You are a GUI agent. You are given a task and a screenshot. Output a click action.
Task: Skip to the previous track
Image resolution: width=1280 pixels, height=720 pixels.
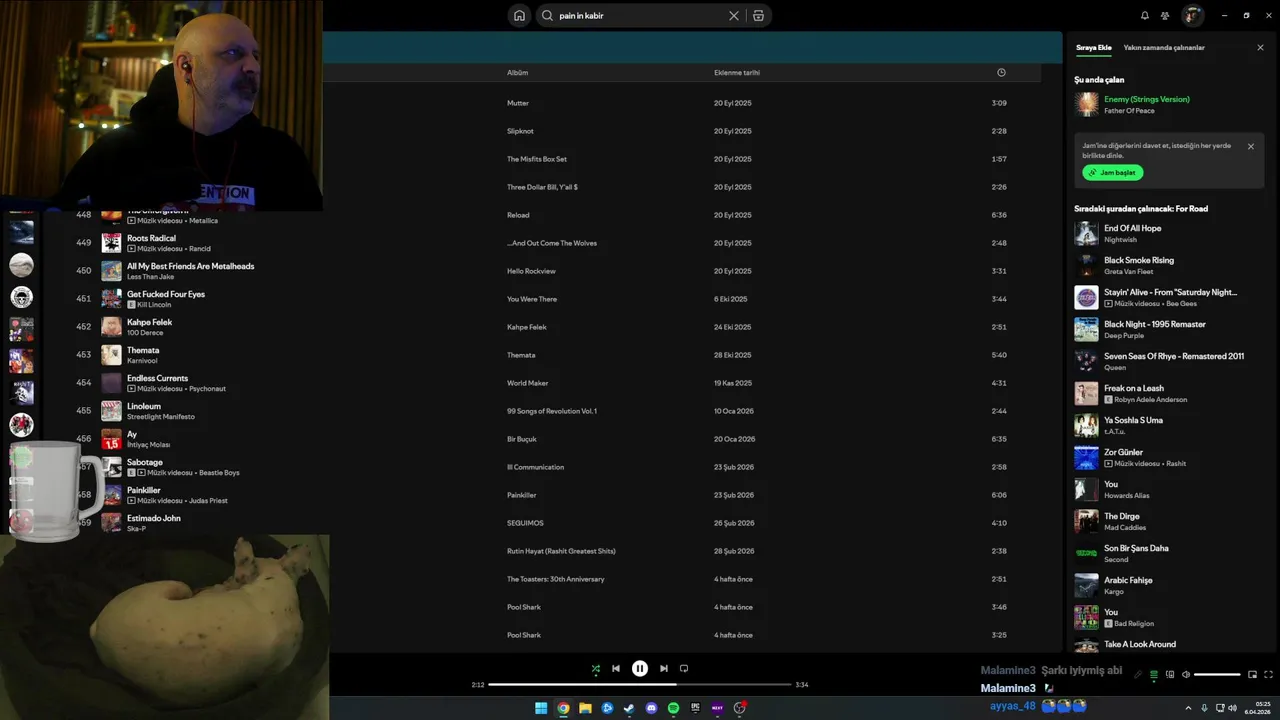pos(616,669)
